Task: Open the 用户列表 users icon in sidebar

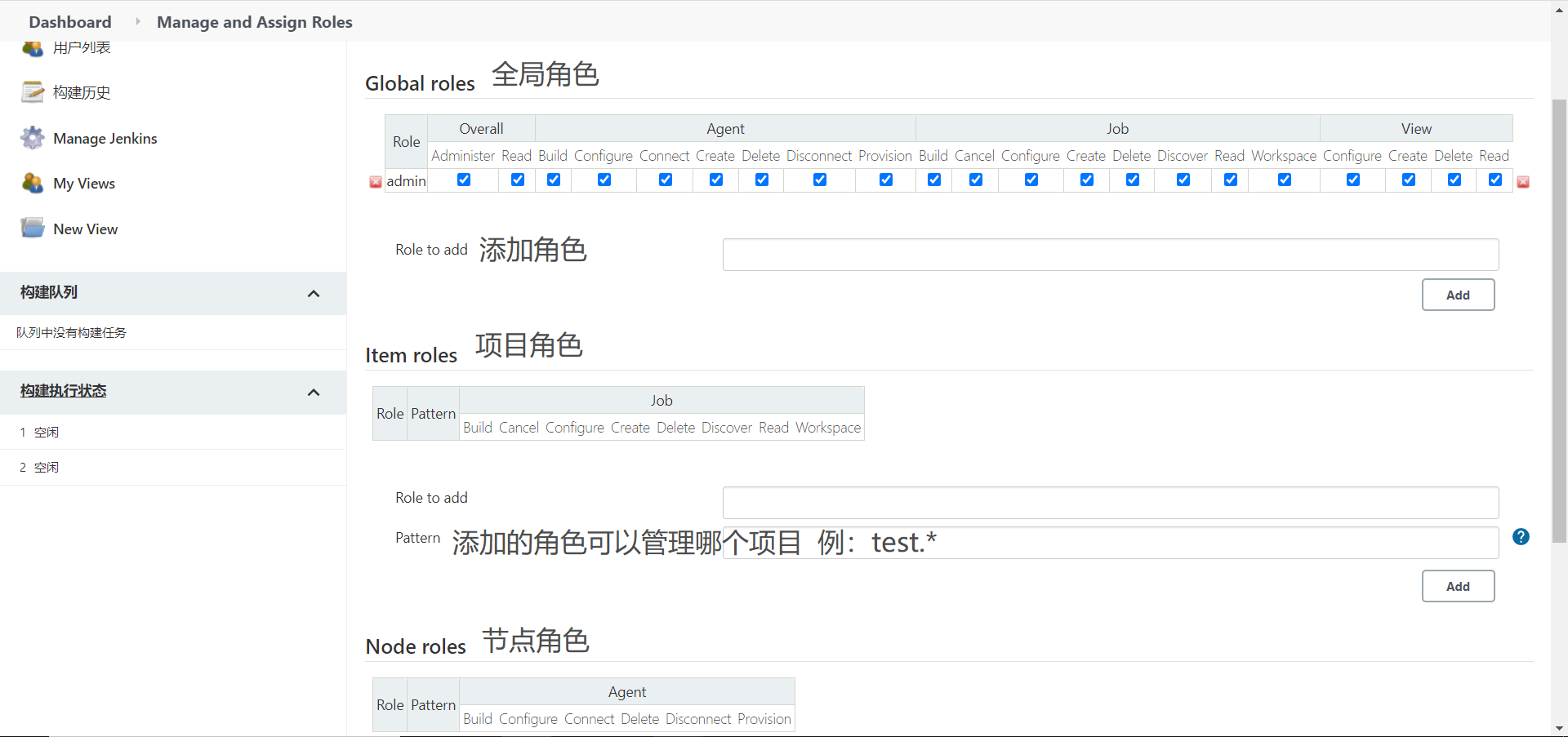Action: coord(33,49)
